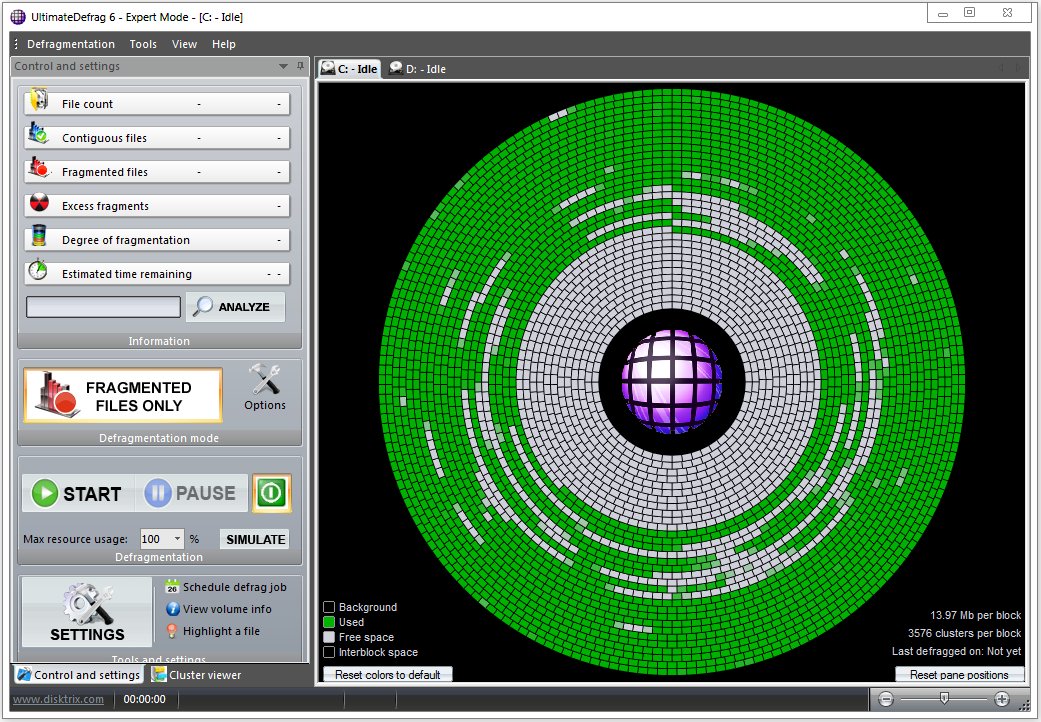Toggle the Background color checkbox
Viewport: 1041px width, 722px height.
(329, 607)
